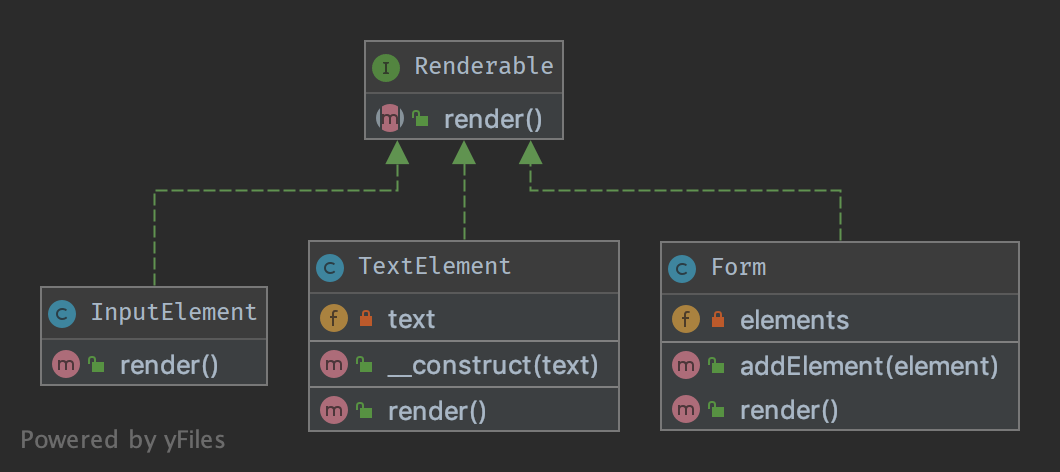Click the method icon beside addElement(element)

pos(685,366)
